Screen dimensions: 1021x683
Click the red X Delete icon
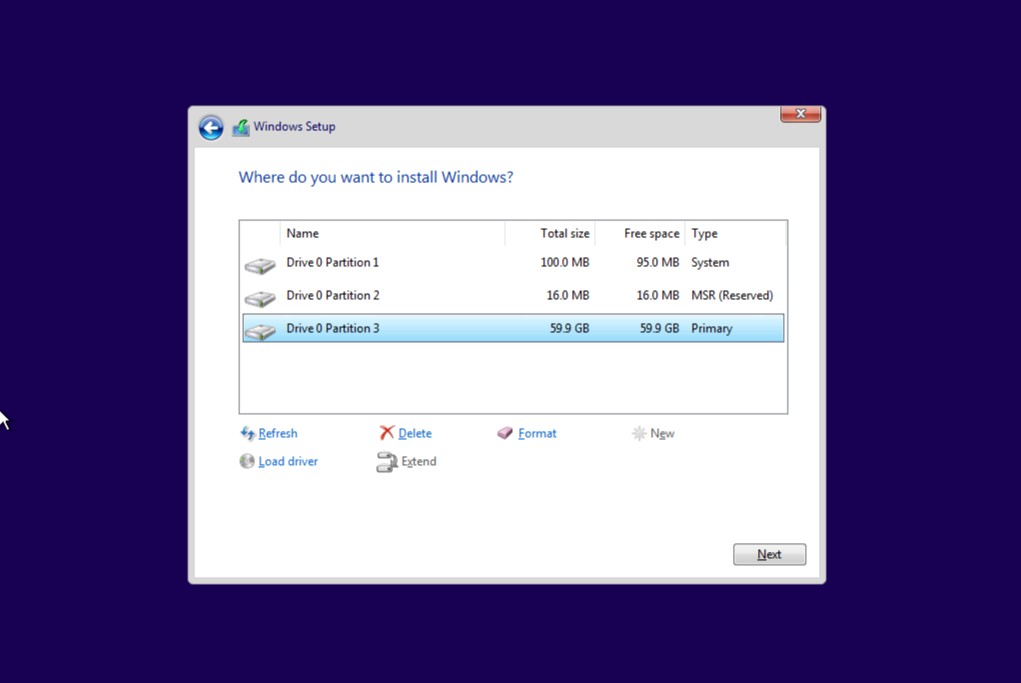pos(387,433)
